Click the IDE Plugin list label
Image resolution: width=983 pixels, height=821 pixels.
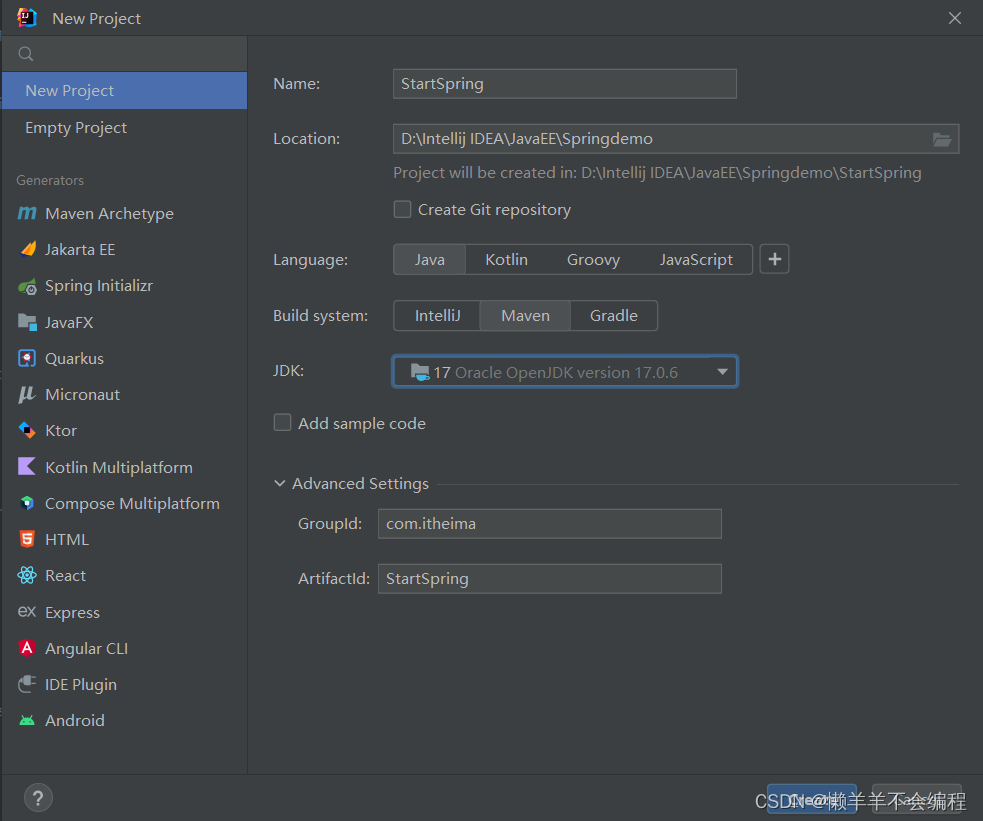coord(81,684)
